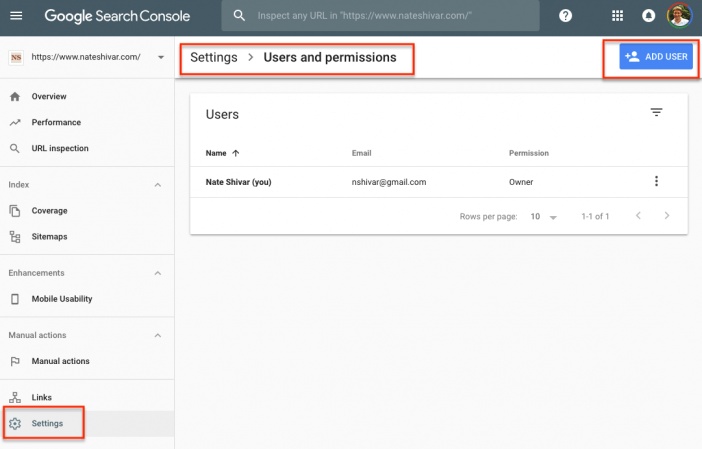Click the ADD USER button
This screenshot has width=702, height=449.
coord(656,56)
